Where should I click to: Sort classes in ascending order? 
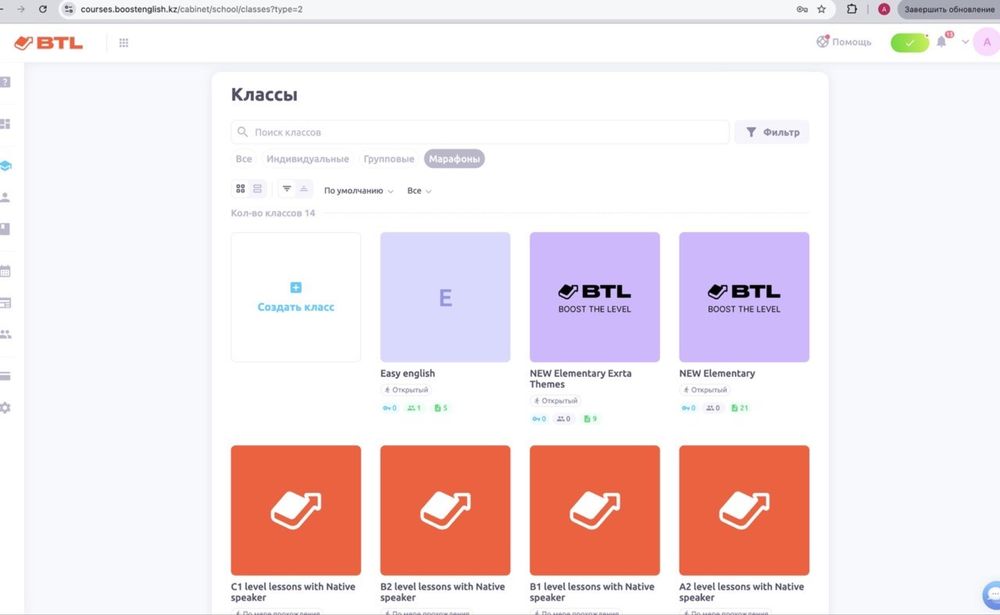pos(304,189)
